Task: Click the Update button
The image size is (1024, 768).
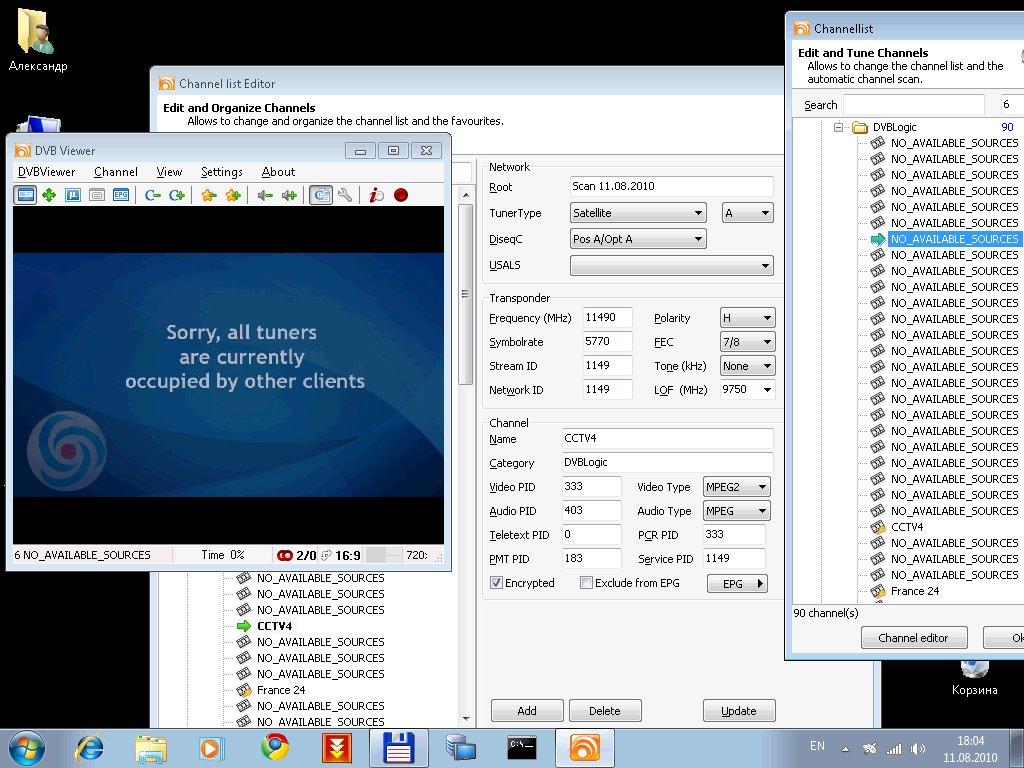Action: 738,711
